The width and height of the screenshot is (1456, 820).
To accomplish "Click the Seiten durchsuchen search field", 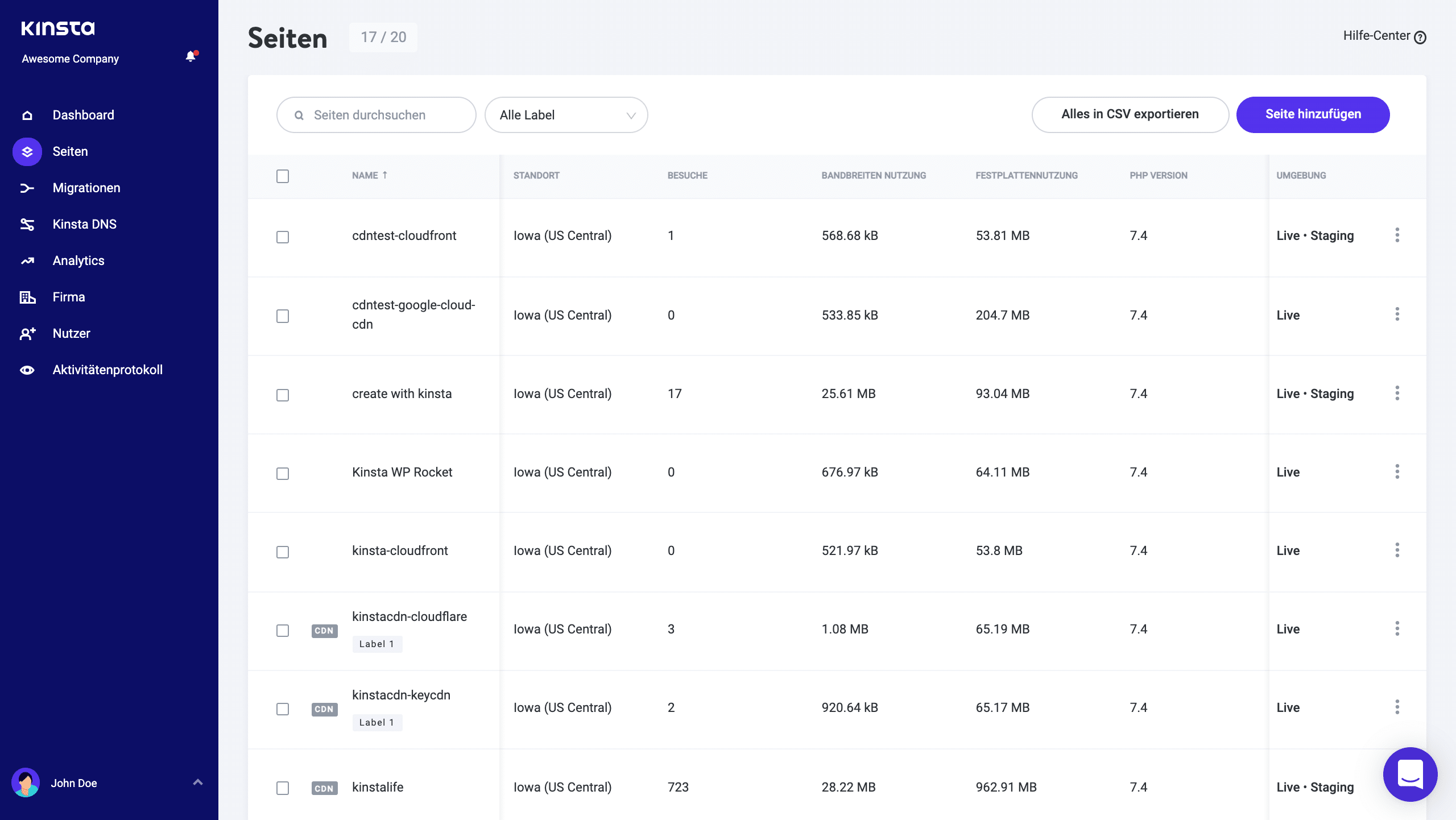I will pyautogui.click(x=376, y=114).
